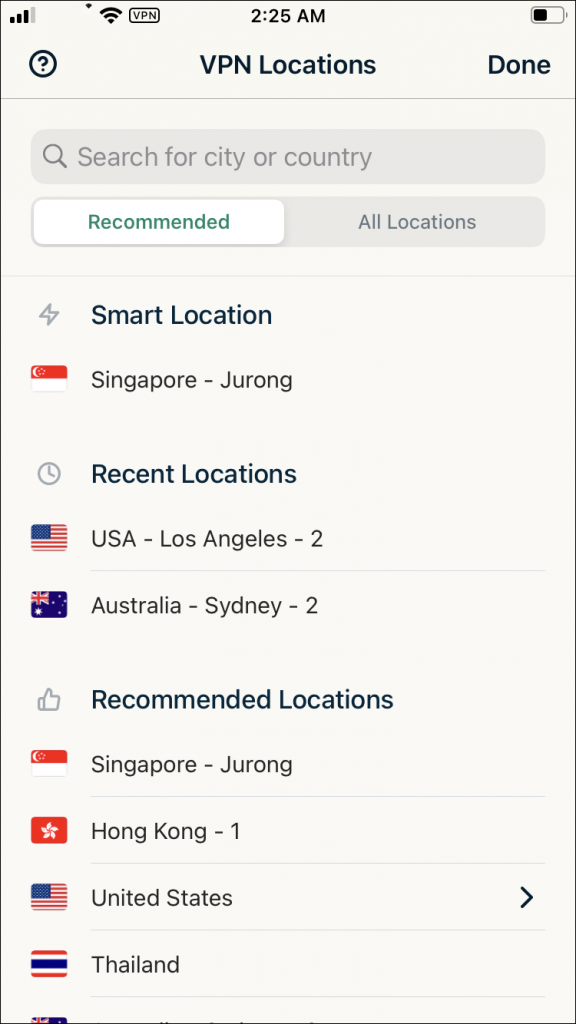Screen dimensions: 576x1024
Task: Tap the Australia flag beside Sydney
Action: 48,604
